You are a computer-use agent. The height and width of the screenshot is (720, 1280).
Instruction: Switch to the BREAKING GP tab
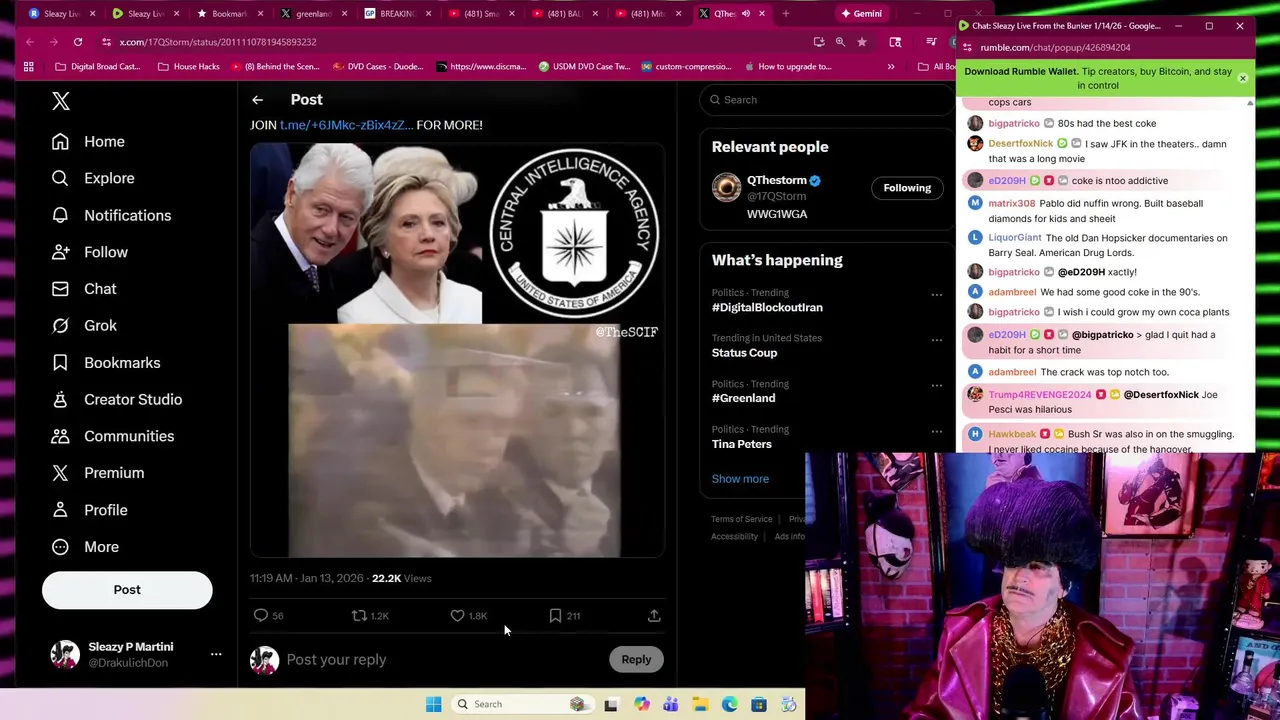click(x=396, y=14)
